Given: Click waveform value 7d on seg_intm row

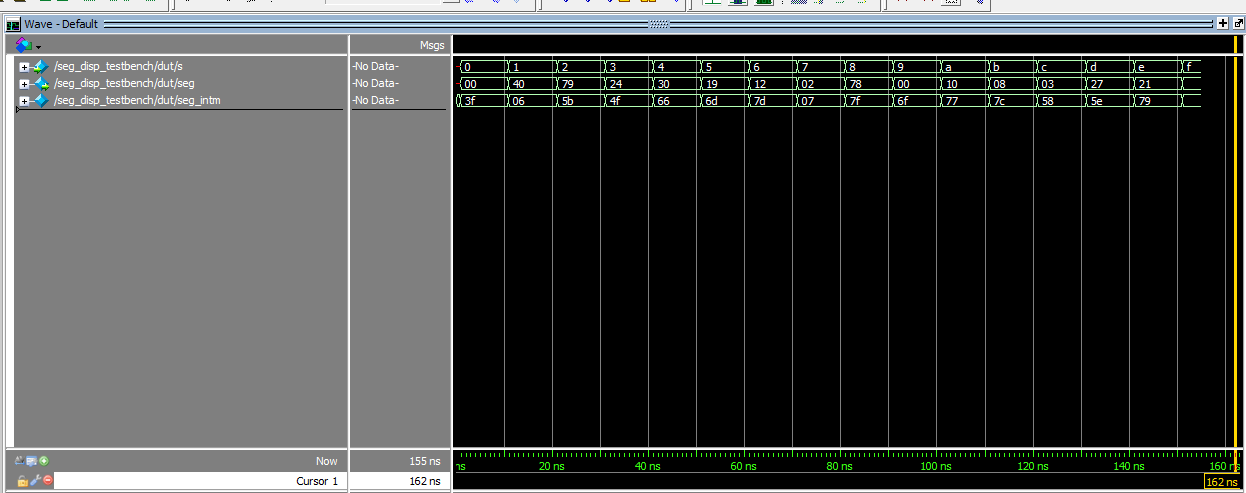Looking at the screenshot, I should click(759, 101).
